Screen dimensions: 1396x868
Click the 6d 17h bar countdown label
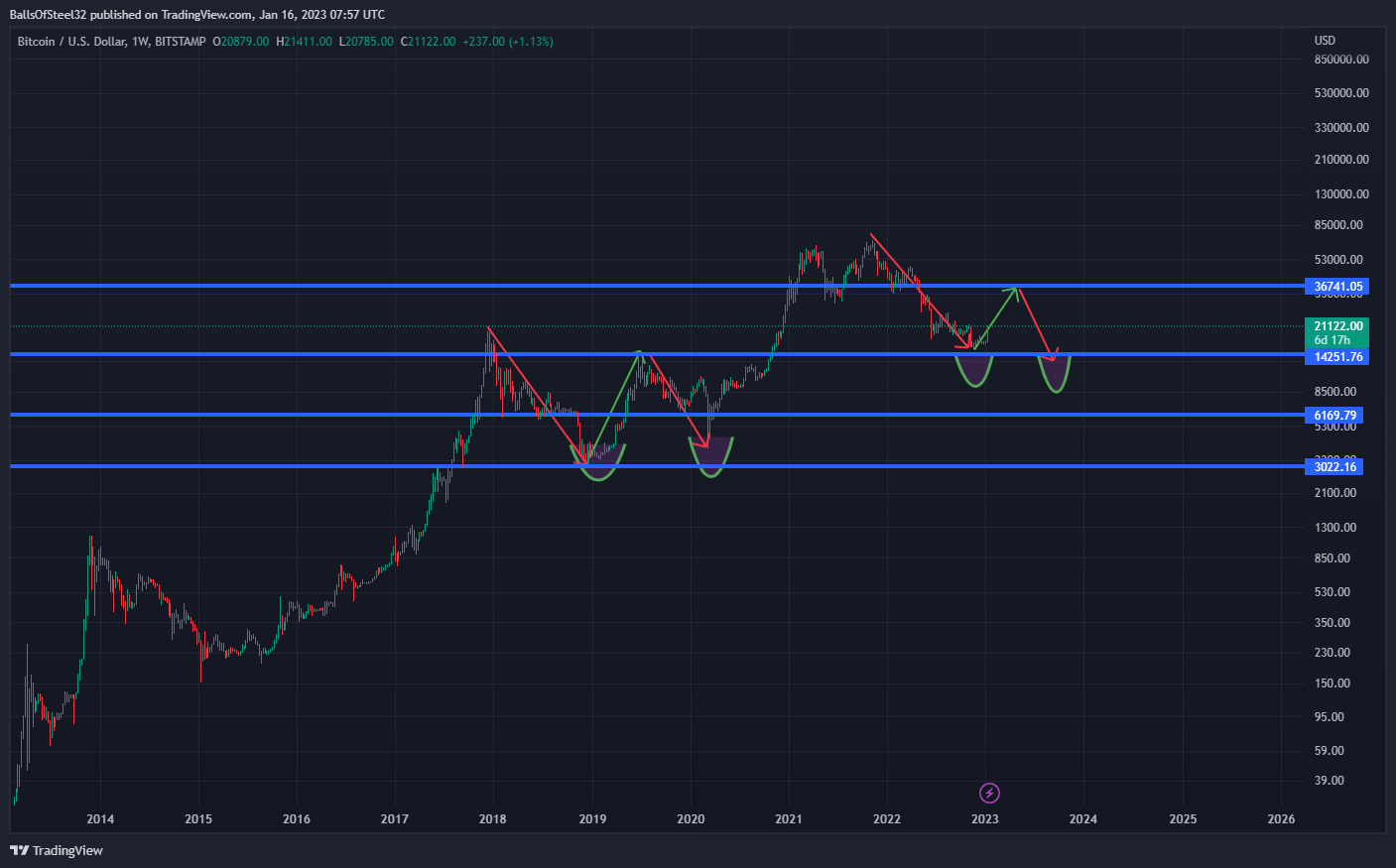(x=1332, y=340)
